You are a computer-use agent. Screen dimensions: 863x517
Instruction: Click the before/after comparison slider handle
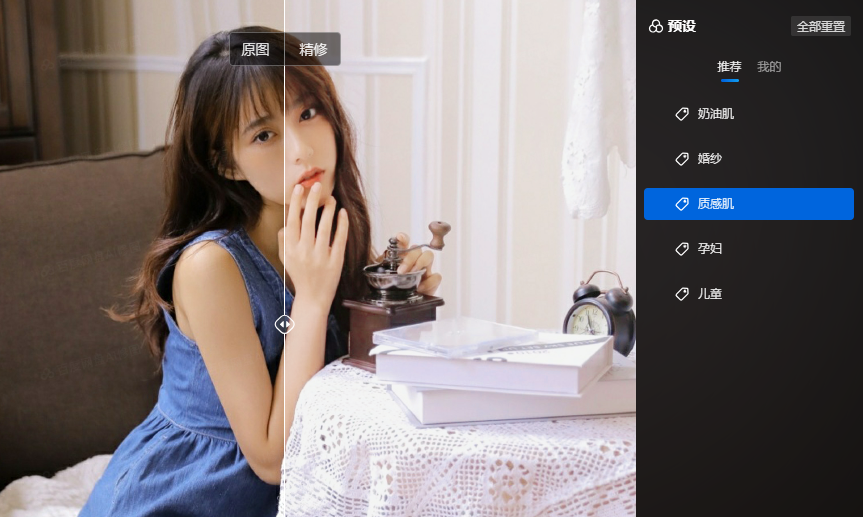tap(285, 324)
